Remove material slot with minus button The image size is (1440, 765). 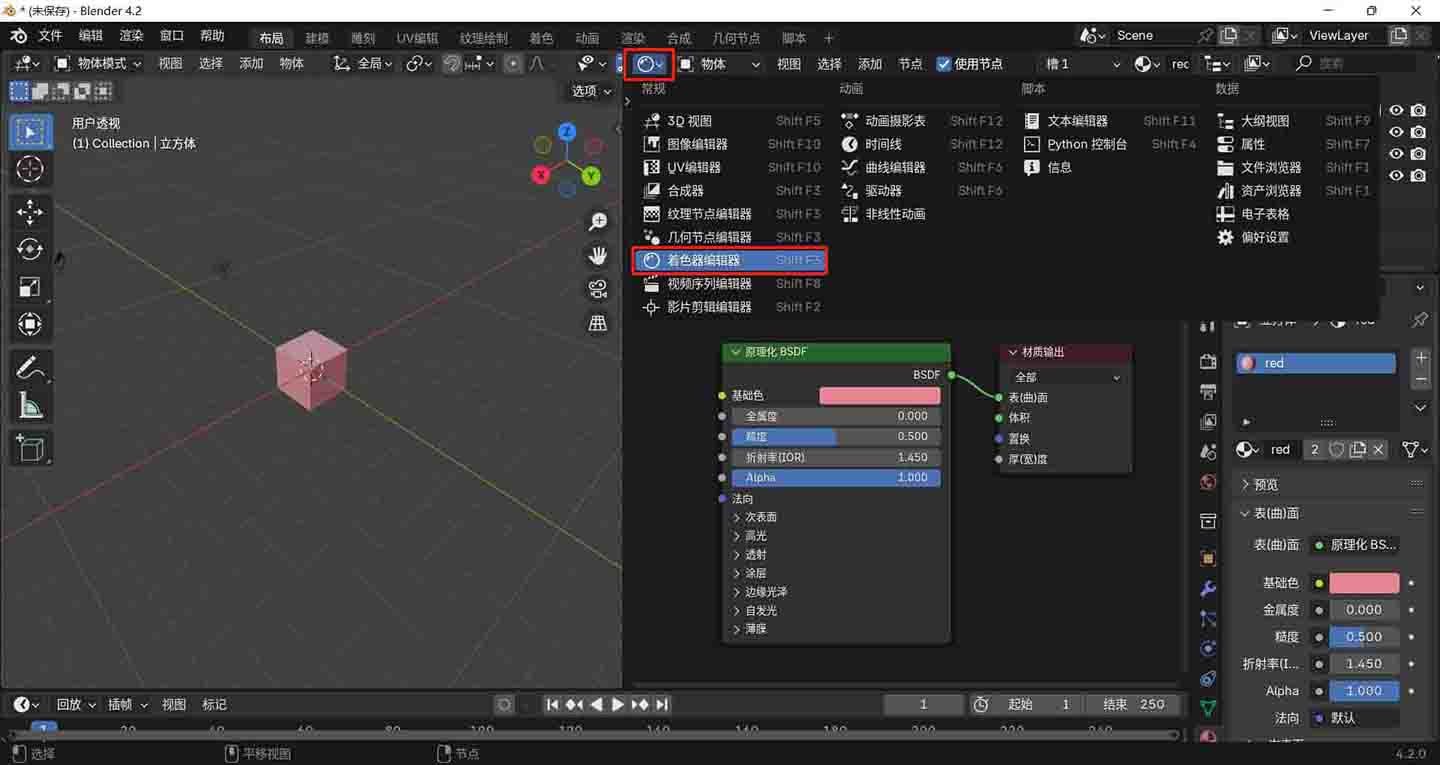(1421, 379)
